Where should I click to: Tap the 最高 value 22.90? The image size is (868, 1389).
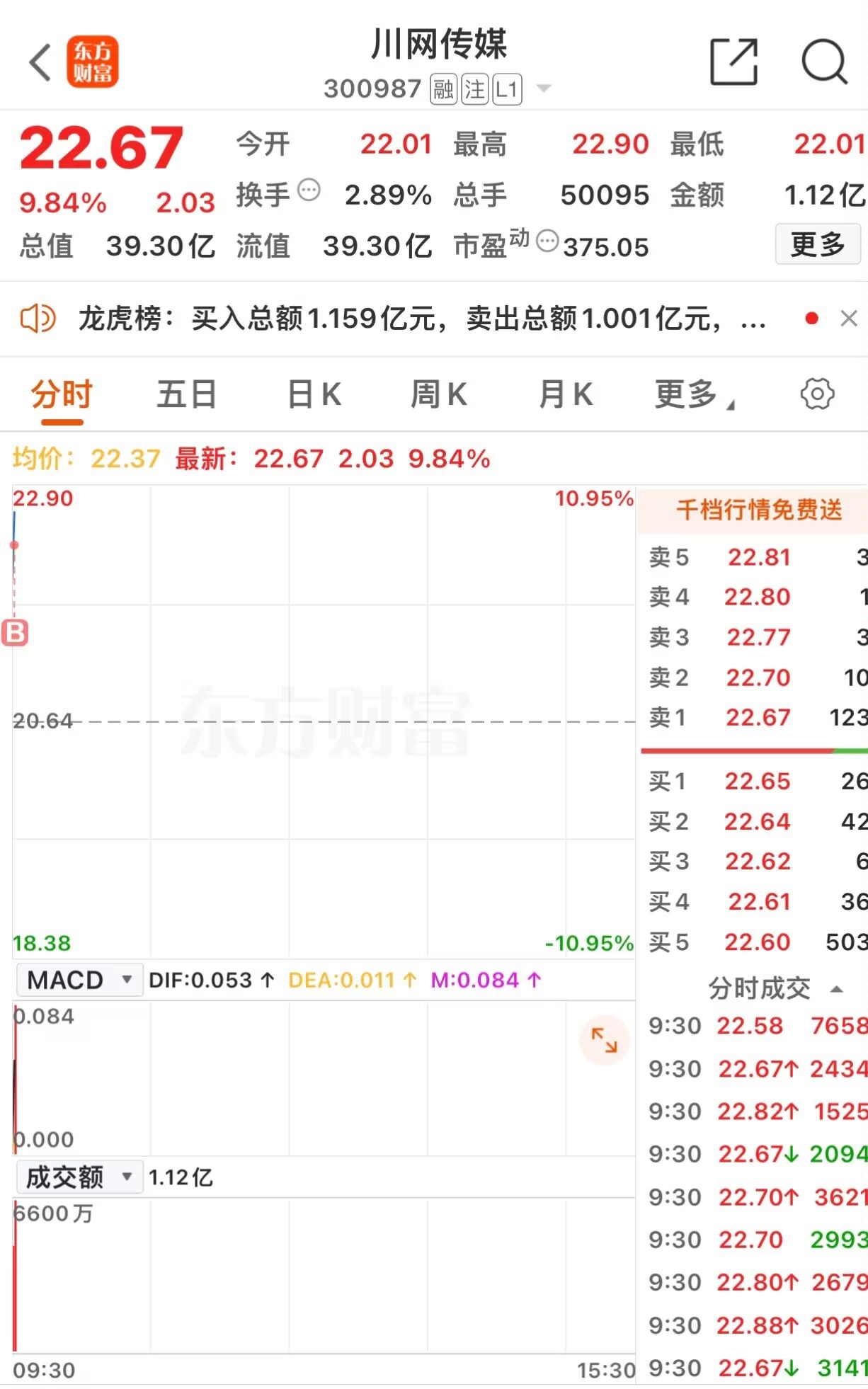pos(610,144)
